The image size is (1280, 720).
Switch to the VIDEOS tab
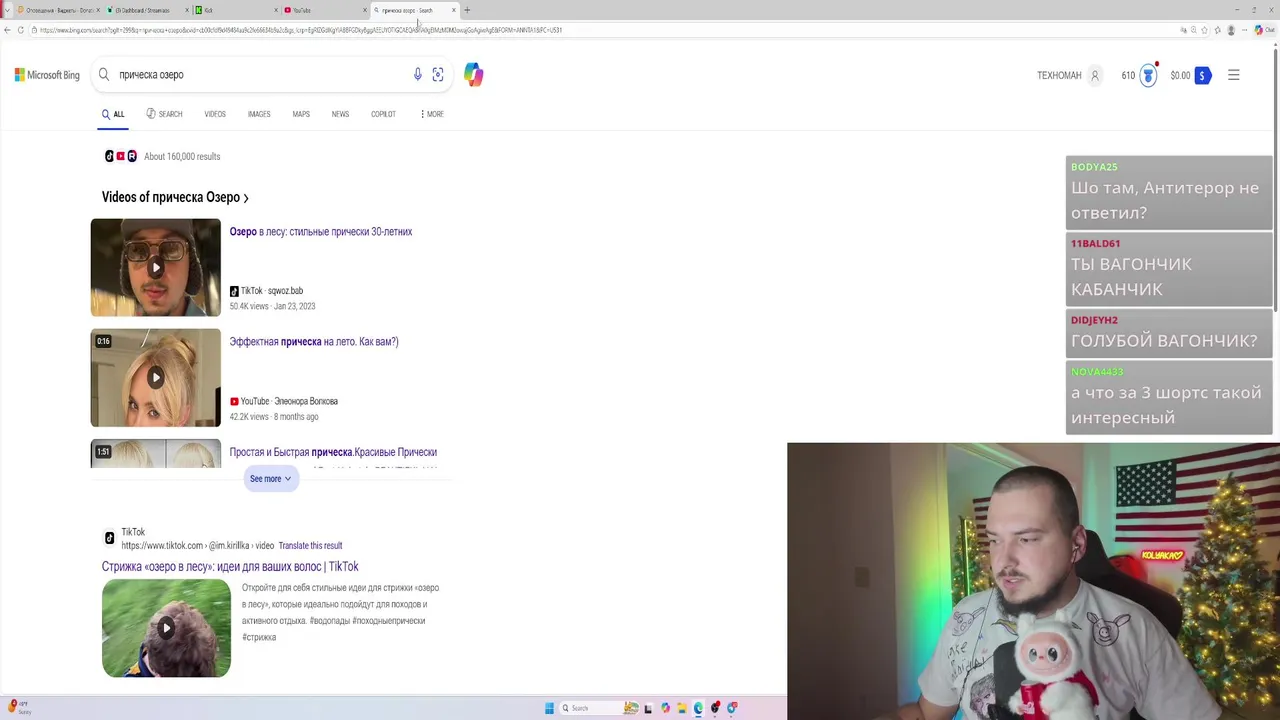click(215, 114)
